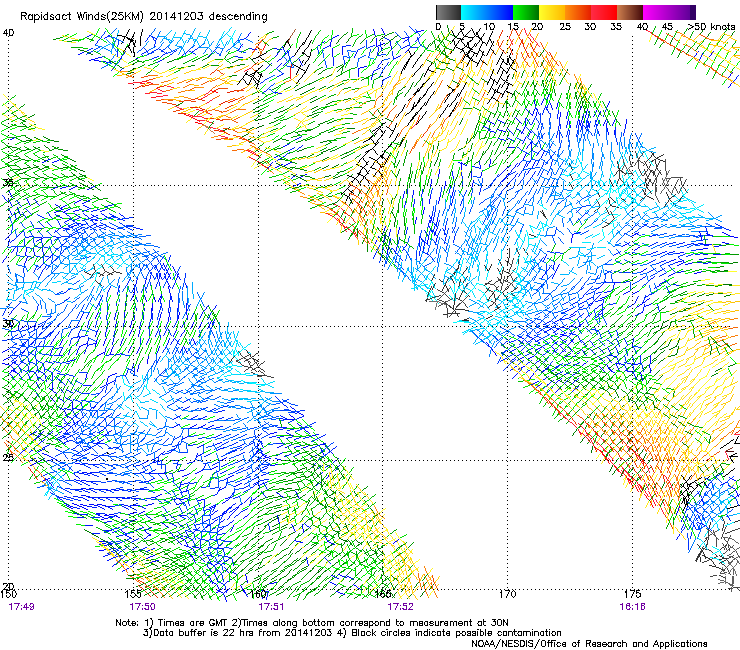Click the gray 0-5 knots color swatch
Image resolution: width=740 pixels, height=650 pixels.
point(448,12)
